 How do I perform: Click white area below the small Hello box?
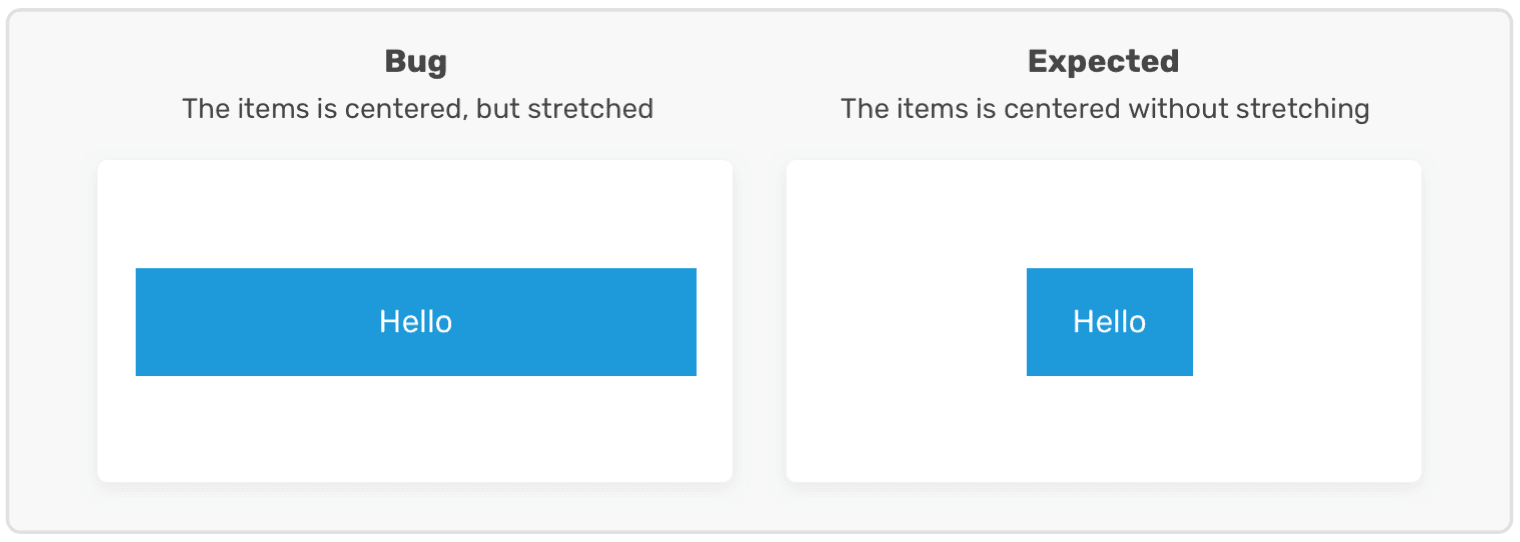point(1109,428)
